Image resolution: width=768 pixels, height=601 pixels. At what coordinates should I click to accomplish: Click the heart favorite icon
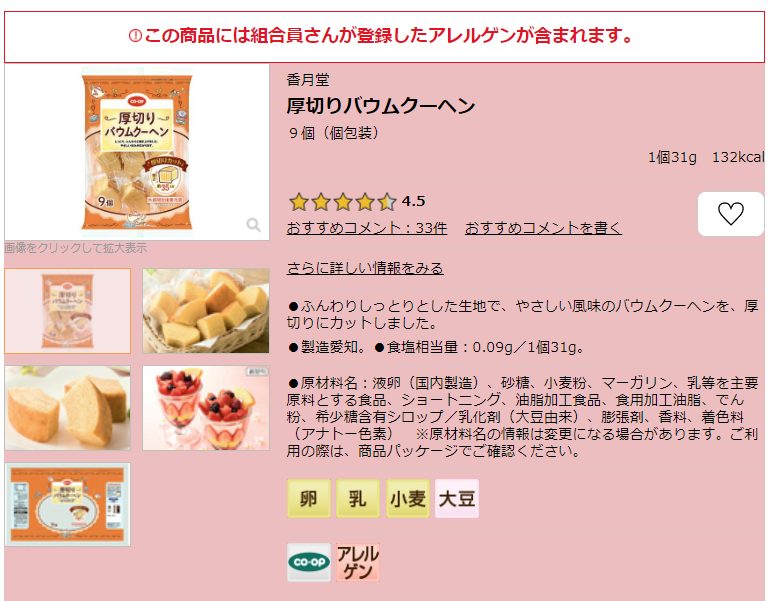pos(730,214)
